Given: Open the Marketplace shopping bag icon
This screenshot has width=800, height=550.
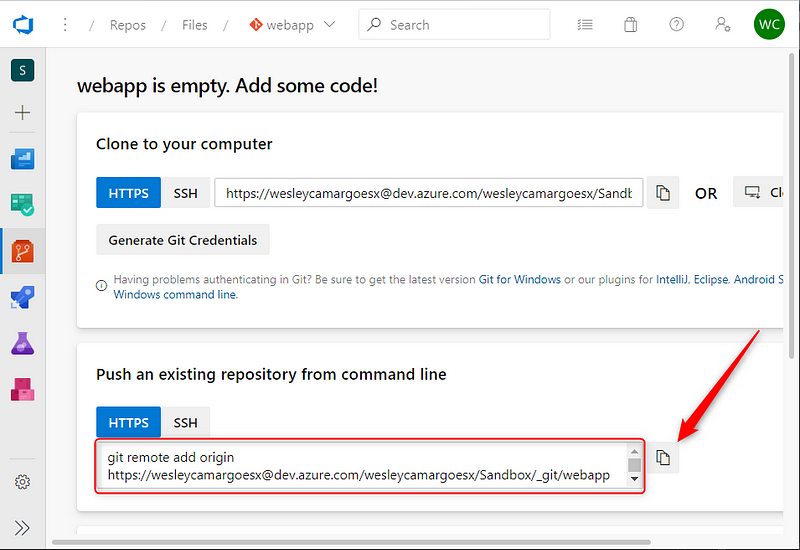Looking at the screenshot, I should (630, 25).
